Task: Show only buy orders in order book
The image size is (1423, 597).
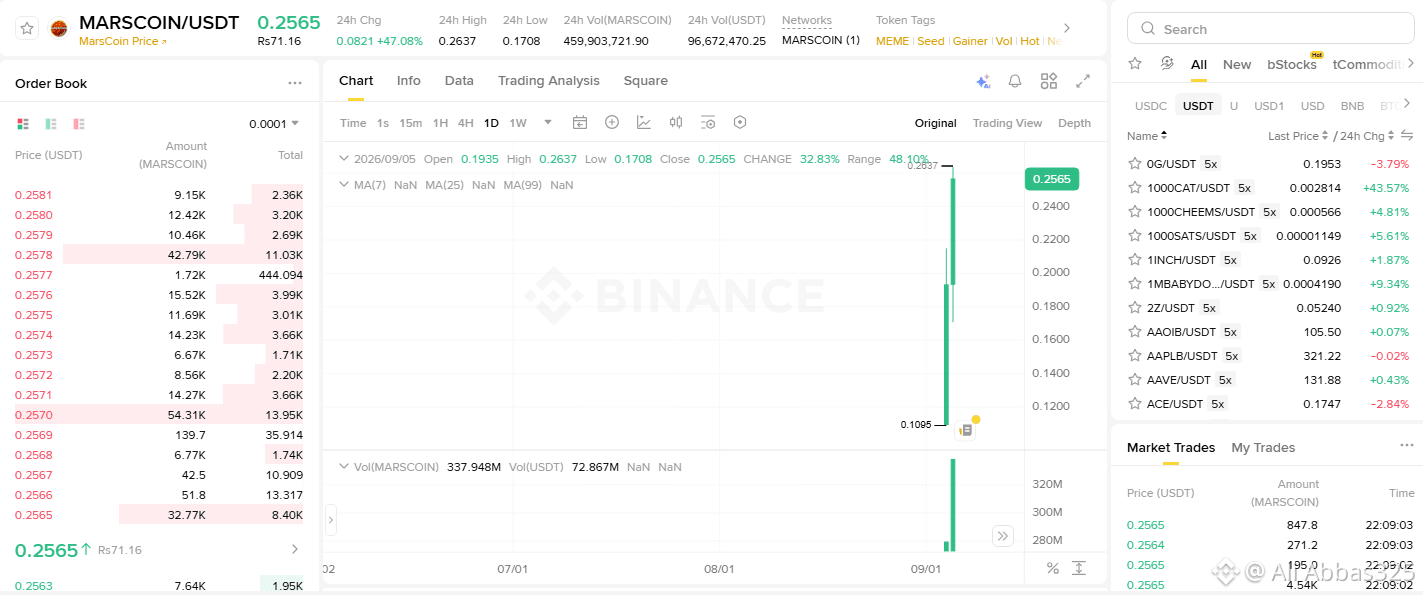Action: tap(51, 124)
